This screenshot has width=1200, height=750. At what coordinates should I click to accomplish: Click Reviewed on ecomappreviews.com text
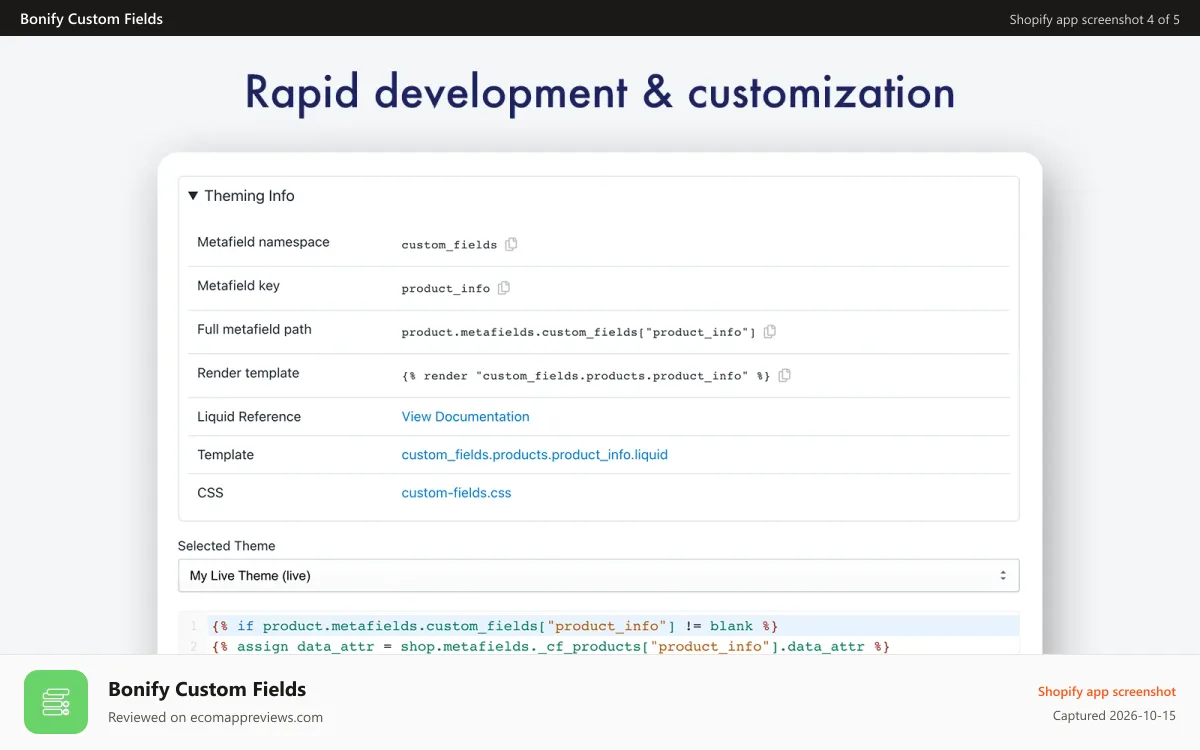[x=215, y=717]
